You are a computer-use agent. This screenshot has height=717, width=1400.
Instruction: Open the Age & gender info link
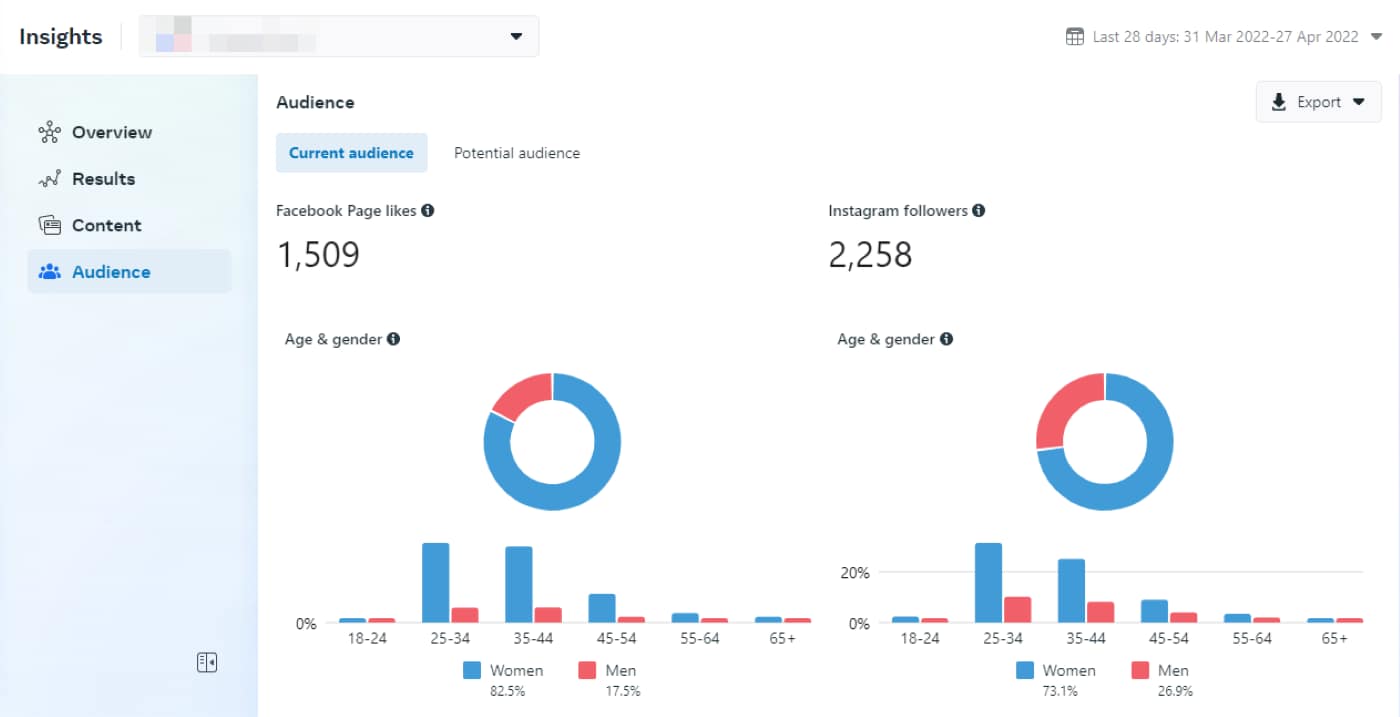point(394,339)
